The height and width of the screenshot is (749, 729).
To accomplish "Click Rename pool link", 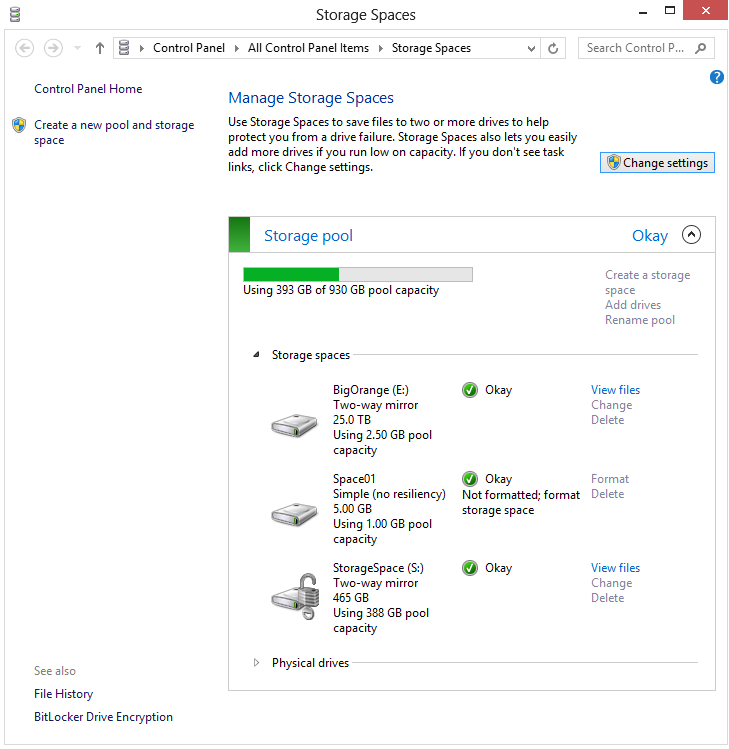I will 640,320.
